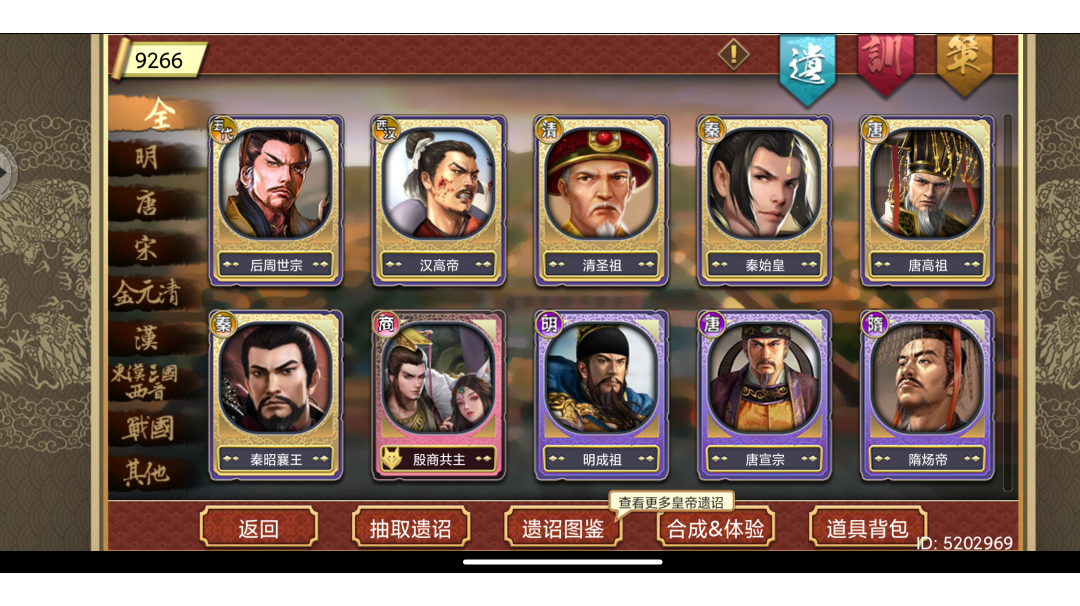This screenshot has width=1080, height=606.
Task: Expand the left edge arrow handle
Action: (6, 172)
